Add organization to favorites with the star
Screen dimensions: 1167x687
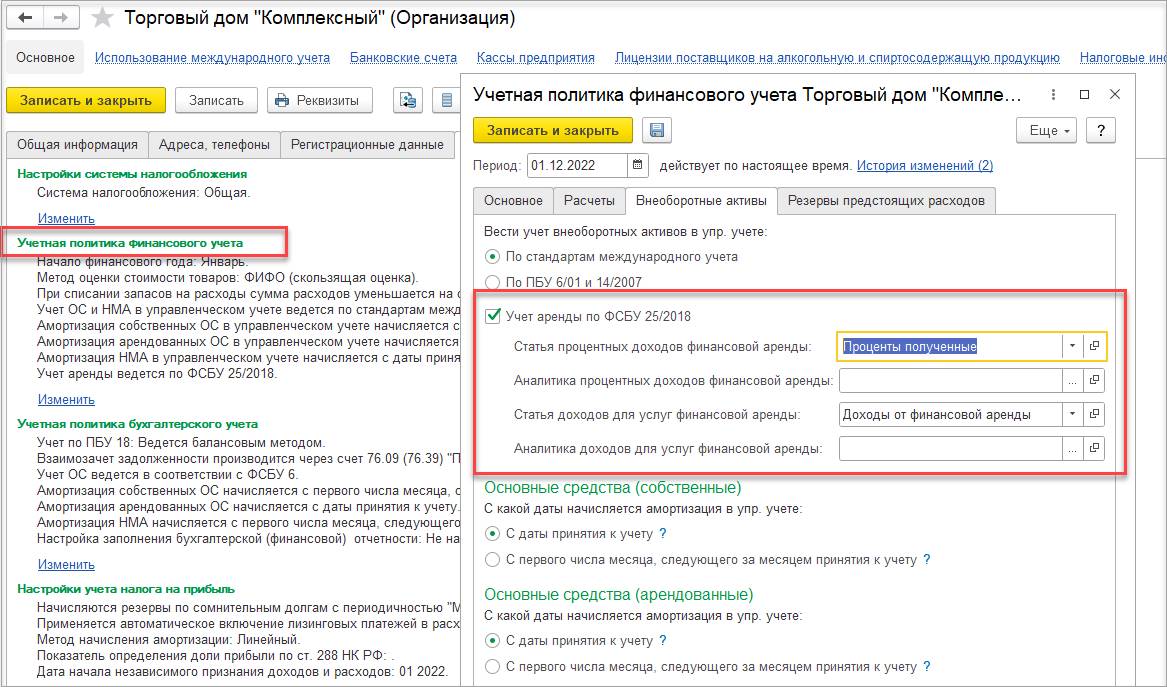102,18
